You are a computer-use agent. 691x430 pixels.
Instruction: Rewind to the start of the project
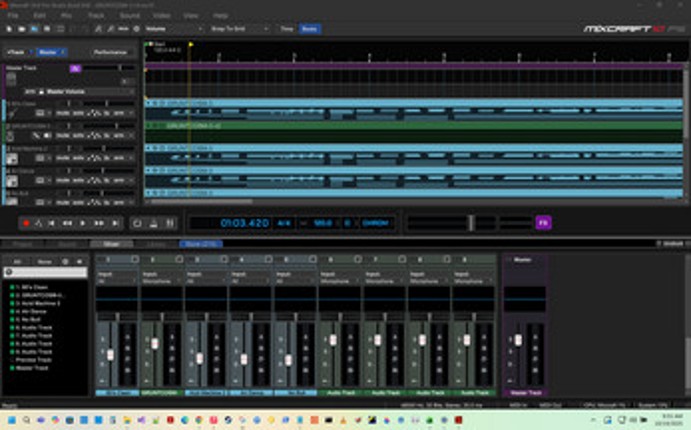[53, 223]
